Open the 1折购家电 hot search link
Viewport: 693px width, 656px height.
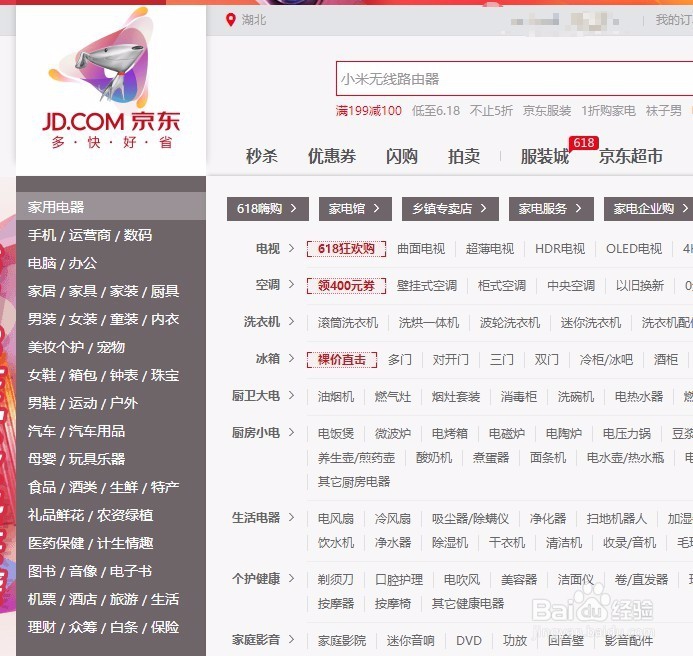[608, 111]
